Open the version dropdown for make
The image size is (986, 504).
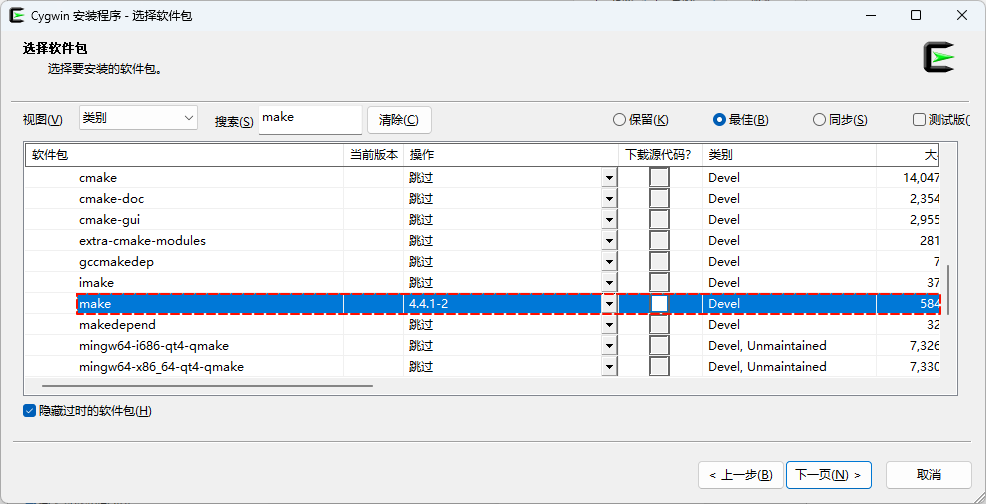pos(609,304)
